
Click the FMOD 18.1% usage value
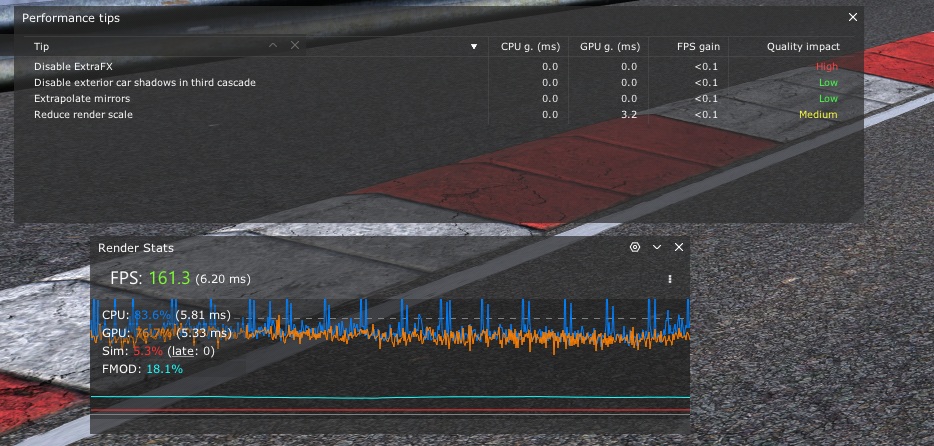pos(165,369)
